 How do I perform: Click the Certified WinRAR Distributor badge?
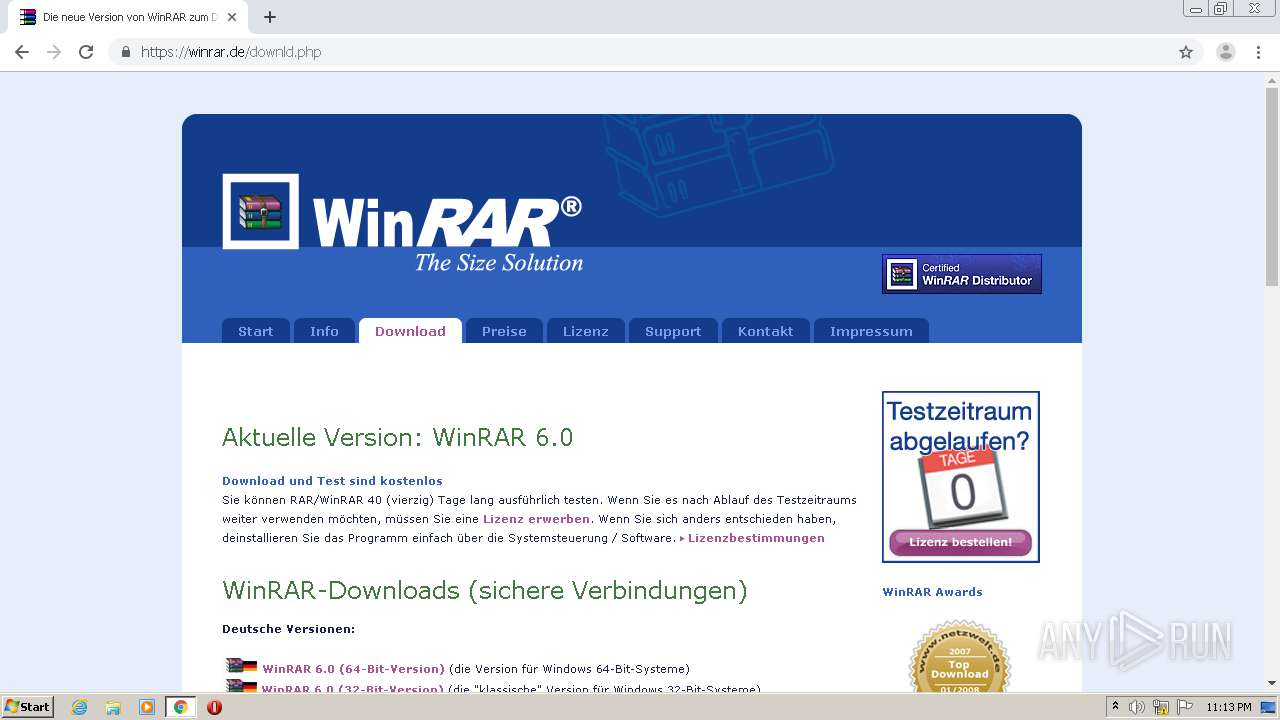961,274
